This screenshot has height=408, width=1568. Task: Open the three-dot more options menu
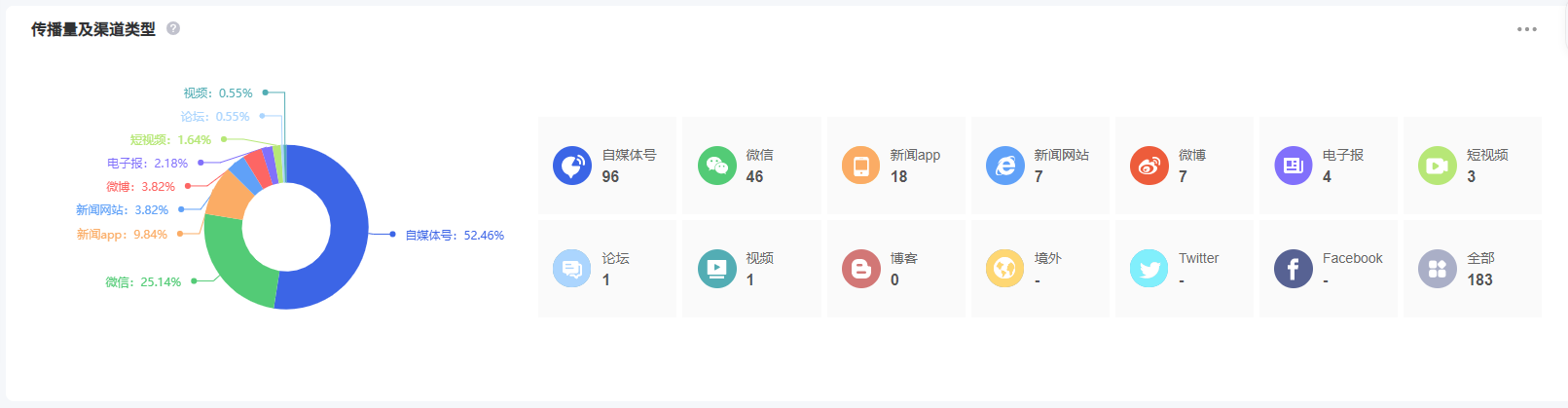point(1526,29)
